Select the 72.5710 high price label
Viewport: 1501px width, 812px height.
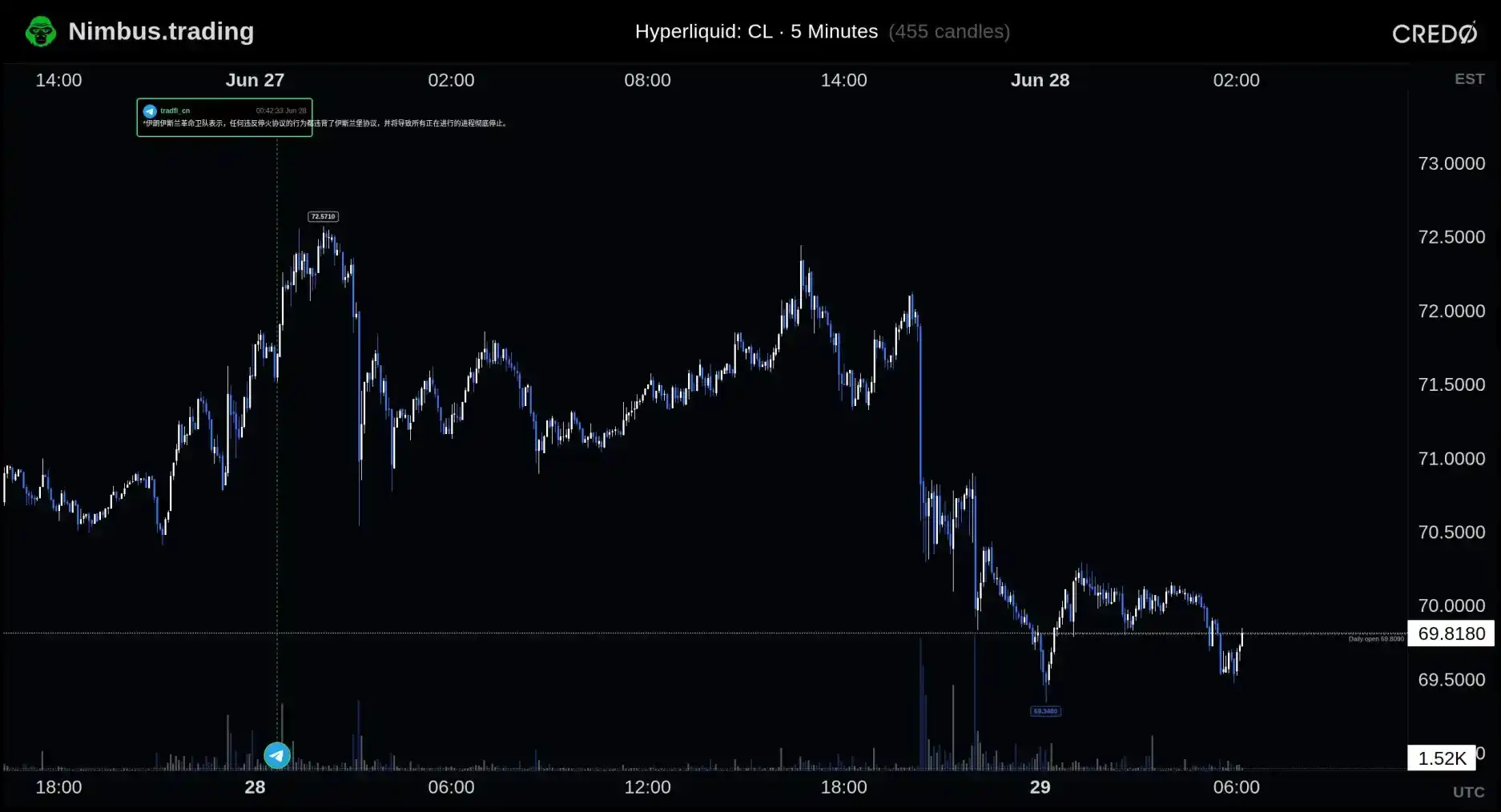pos(323,216)
